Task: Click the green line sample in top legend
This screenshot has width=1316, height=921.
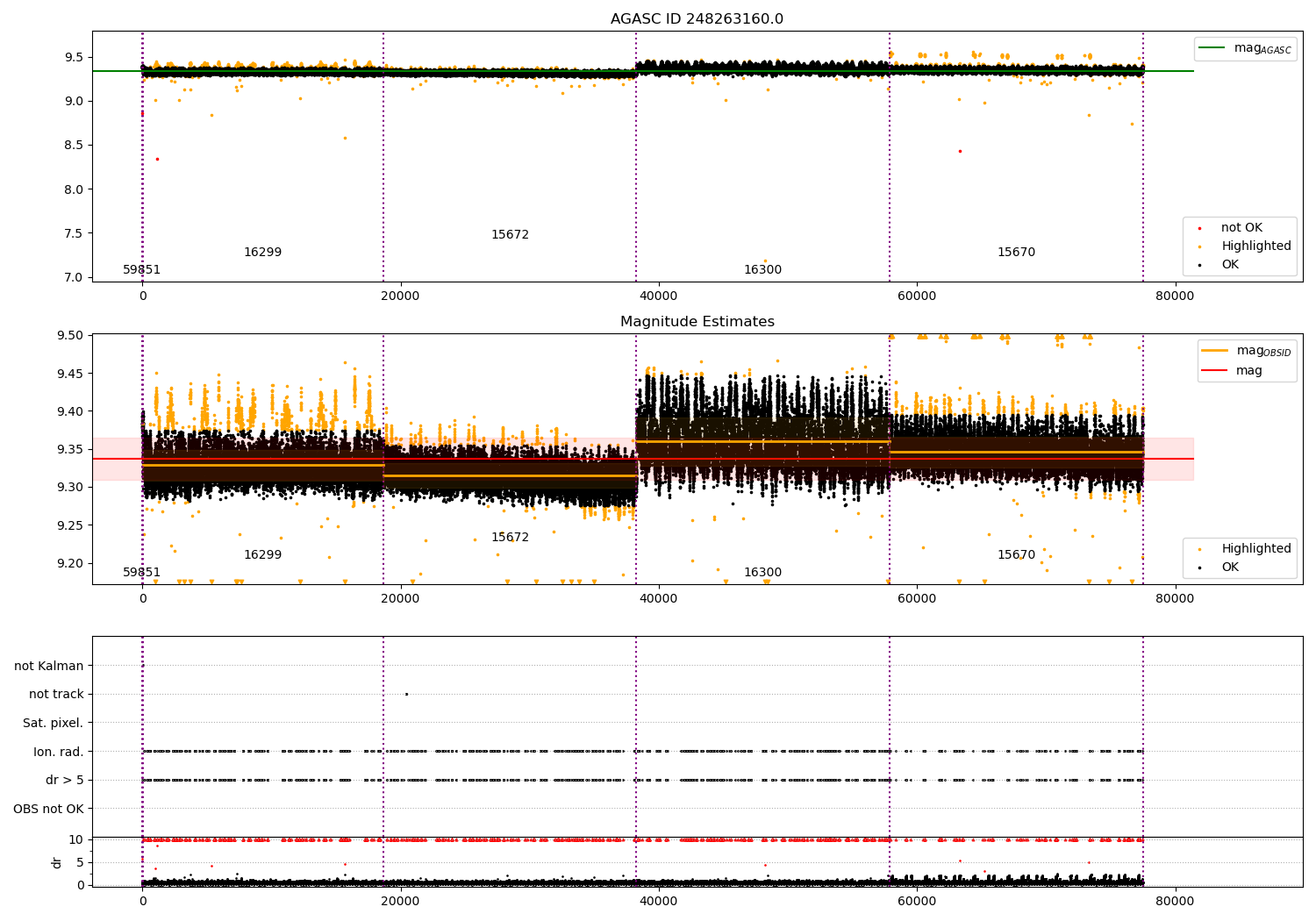Action: (x=1212, y=48)
